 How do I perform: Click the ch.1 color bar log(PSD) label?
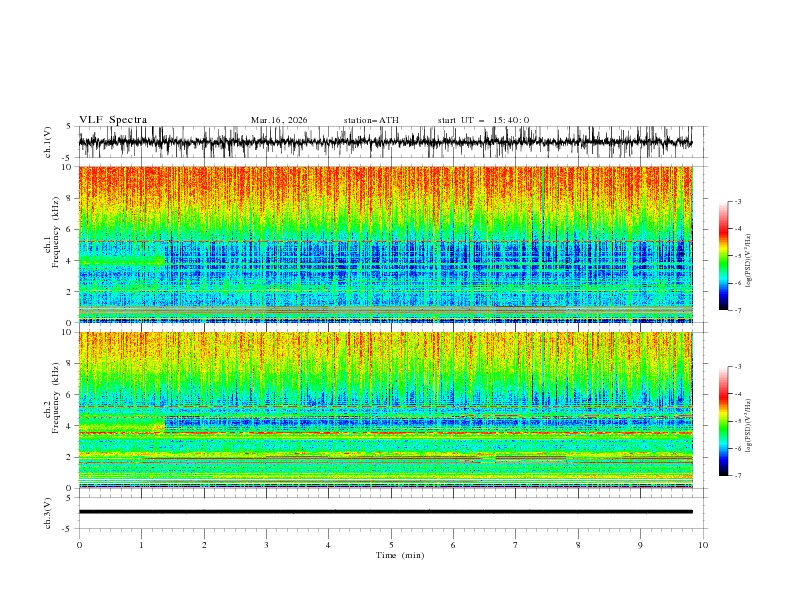[x=749, y=261]
